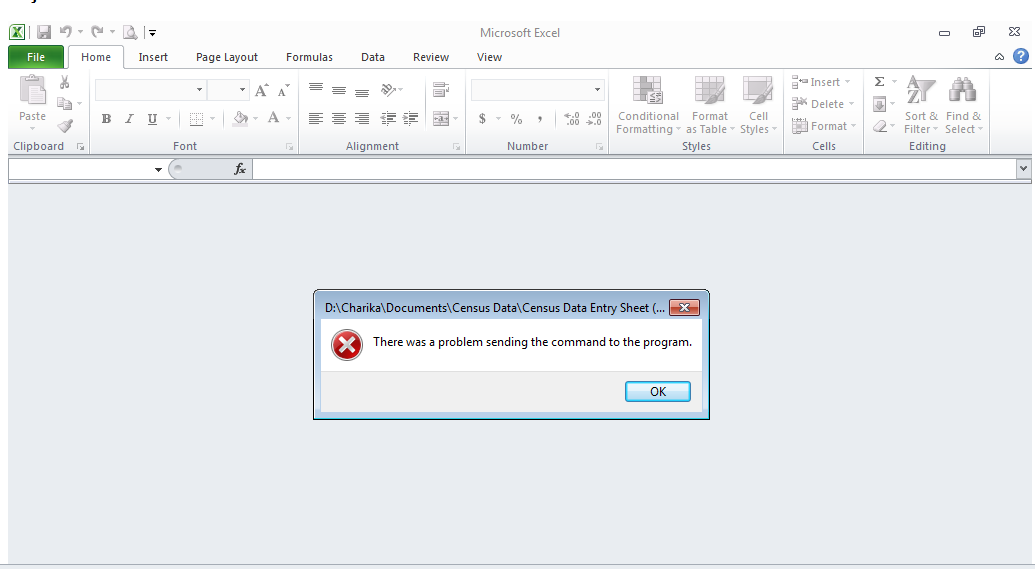Decrease font size with the shrink icon

pyautogui.click(x=283, y=90)
